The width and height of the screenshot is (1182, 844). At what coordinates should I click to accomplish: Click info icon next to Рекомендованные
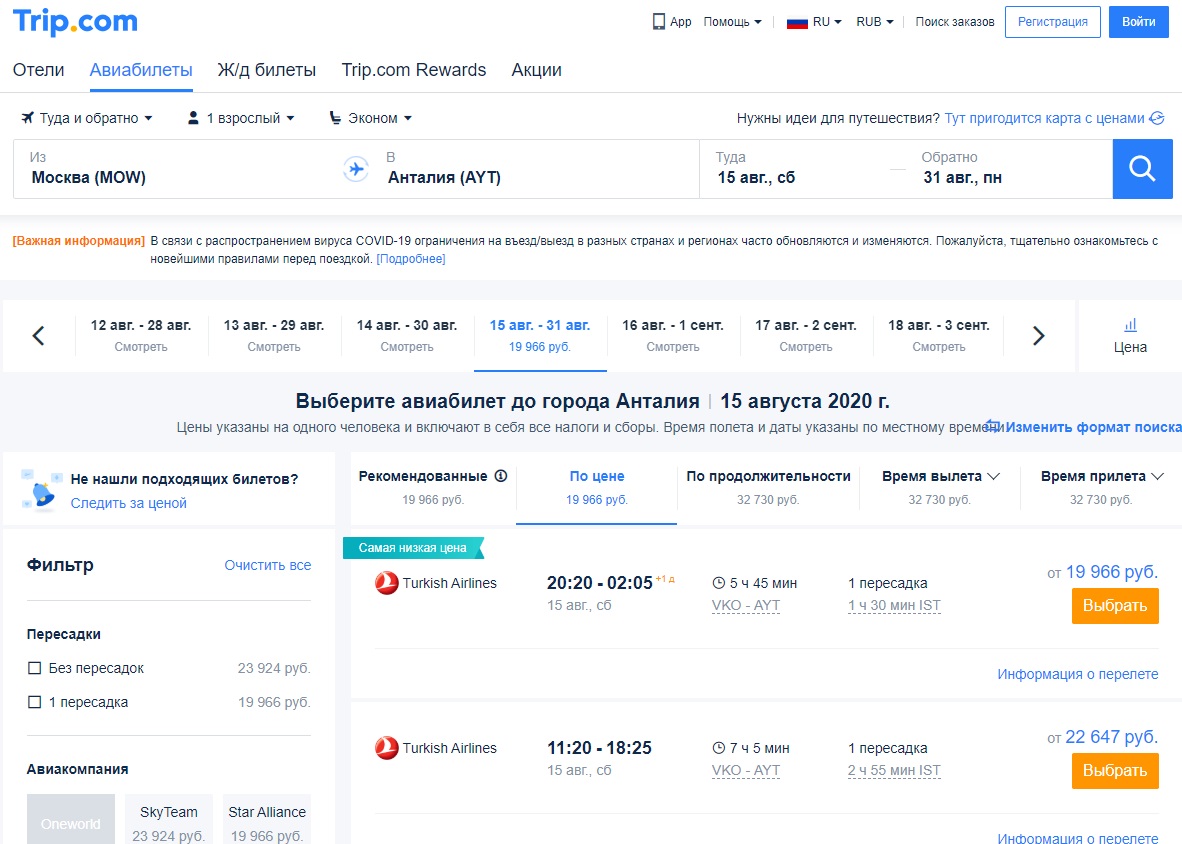(501, 476)
